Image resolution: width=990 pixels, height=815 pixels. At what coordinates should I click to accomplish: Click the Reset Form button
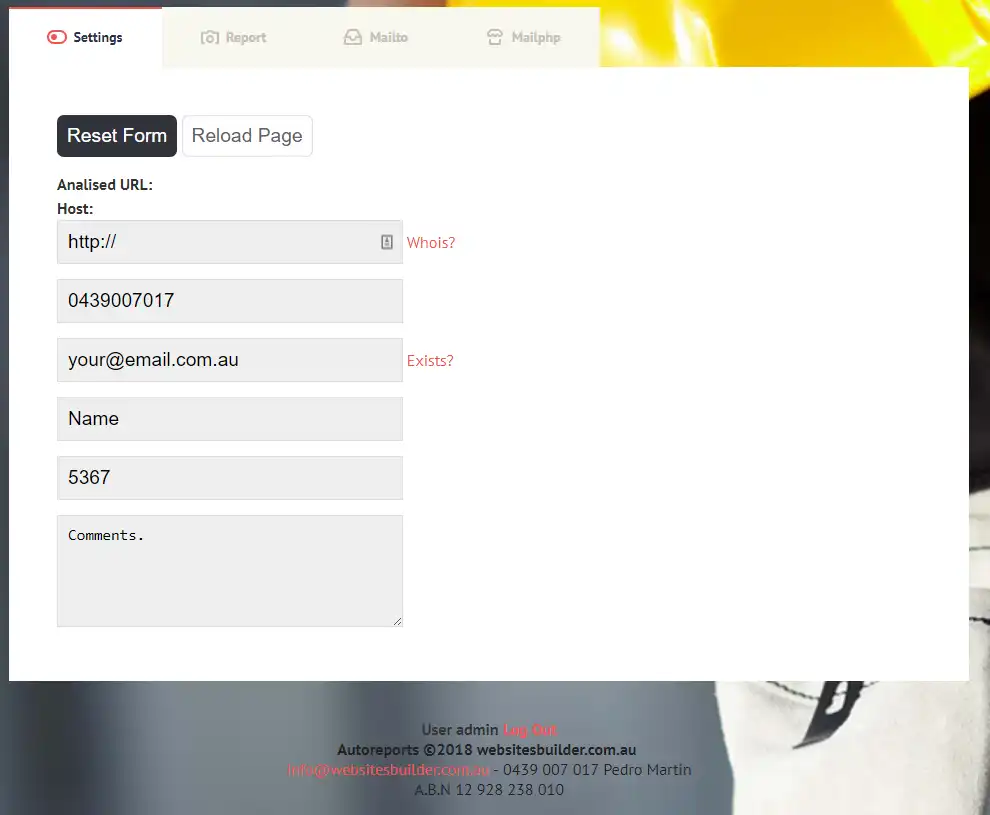117,136
